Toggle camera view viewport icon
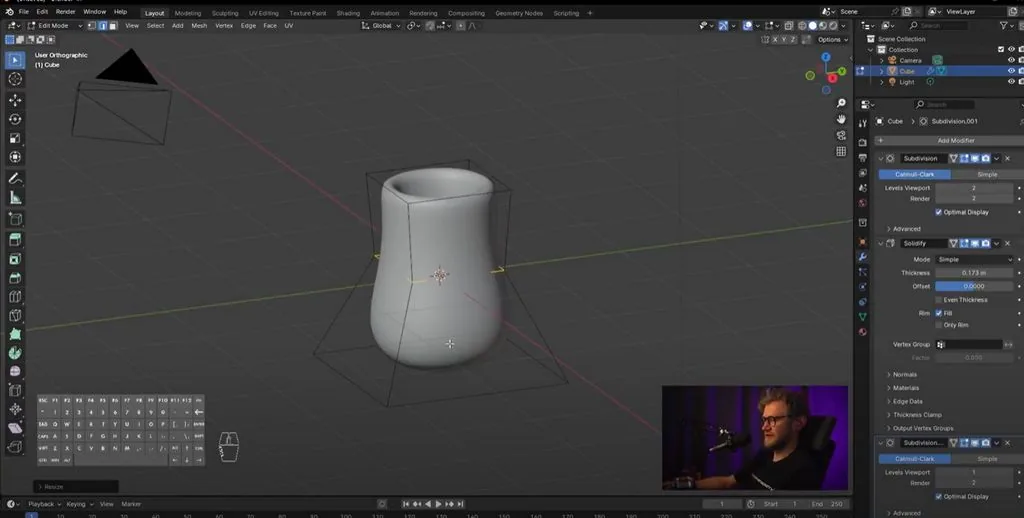1024x518 pixels. click(x=841, y=135)
